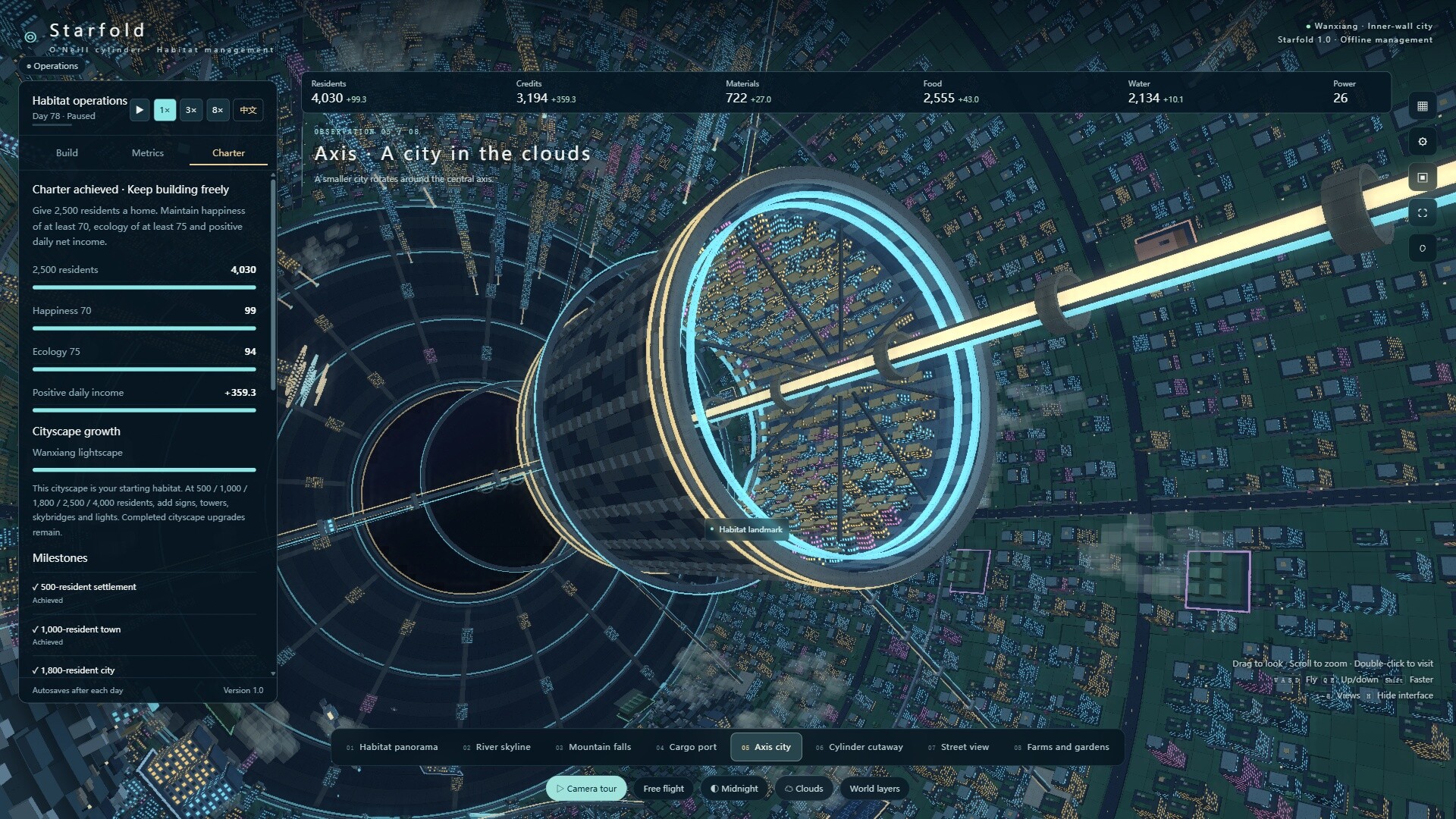The image size is (1456, 819).
Task: Select the Axis city view
Action: (x=766, y=747)
